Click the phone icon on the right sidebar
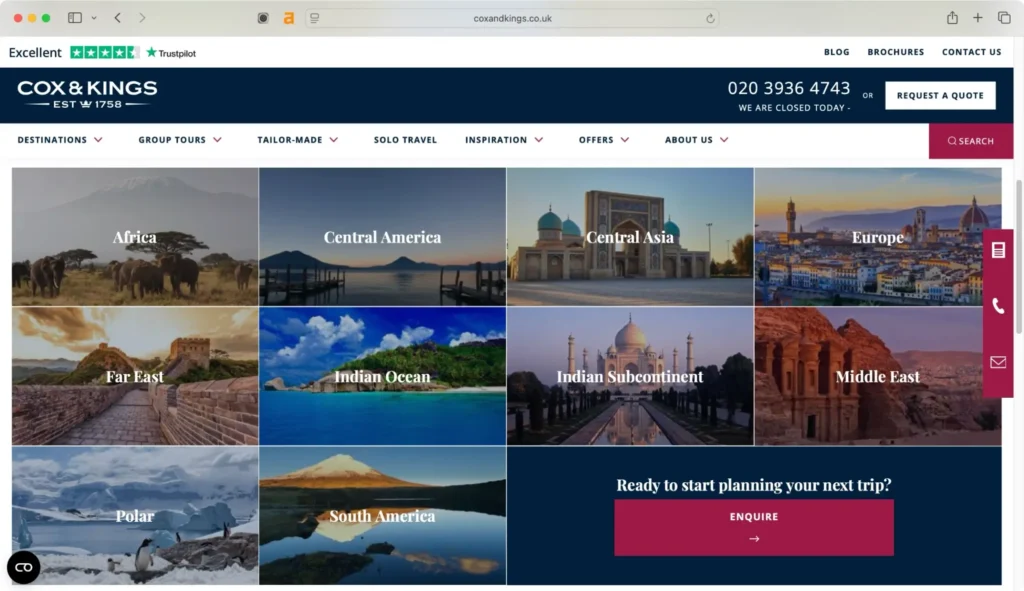 (997, 307)
